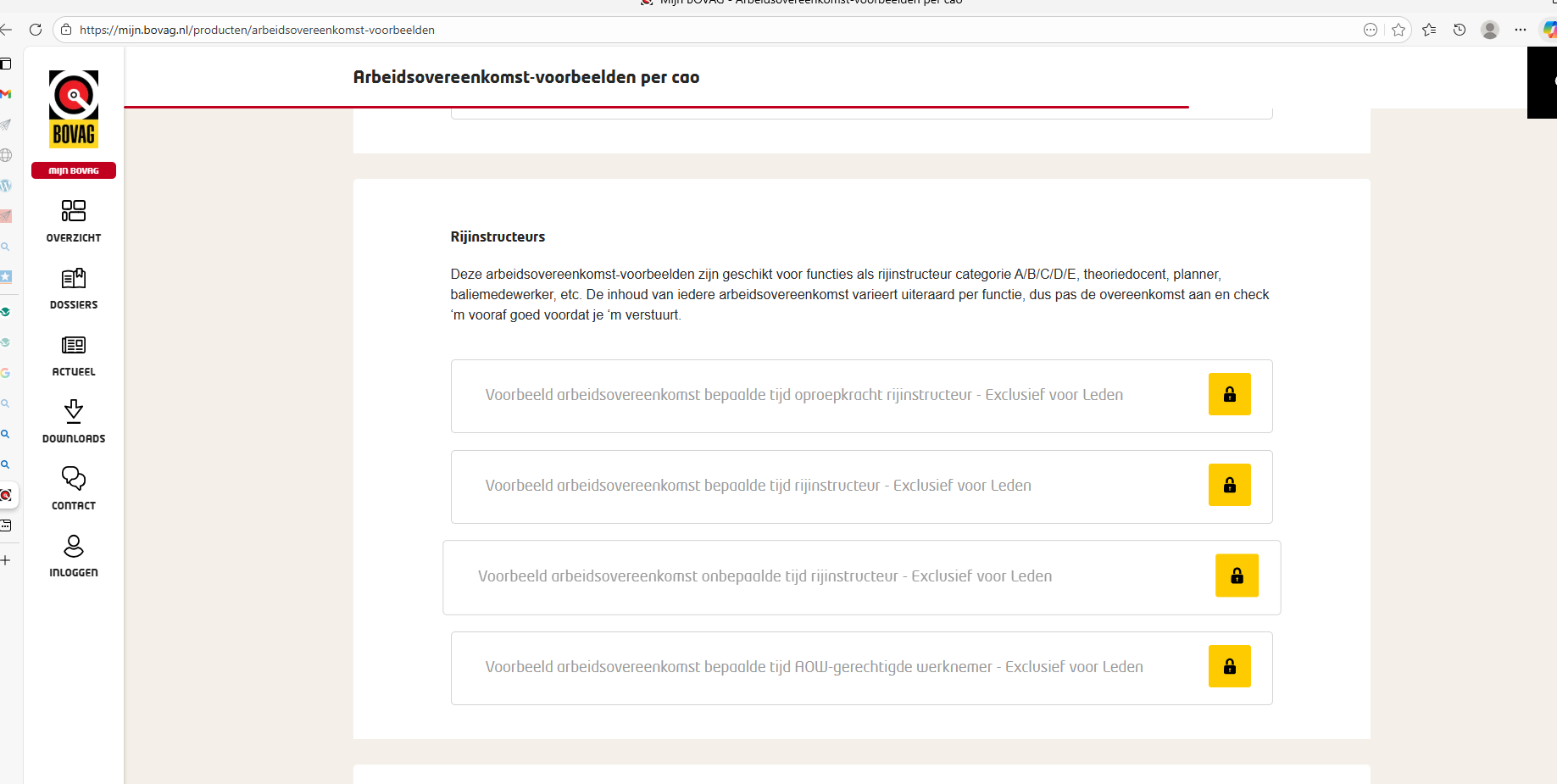Open the browser profile avatar
This screenshot has height=784, width=1557.
(1489, 30)
